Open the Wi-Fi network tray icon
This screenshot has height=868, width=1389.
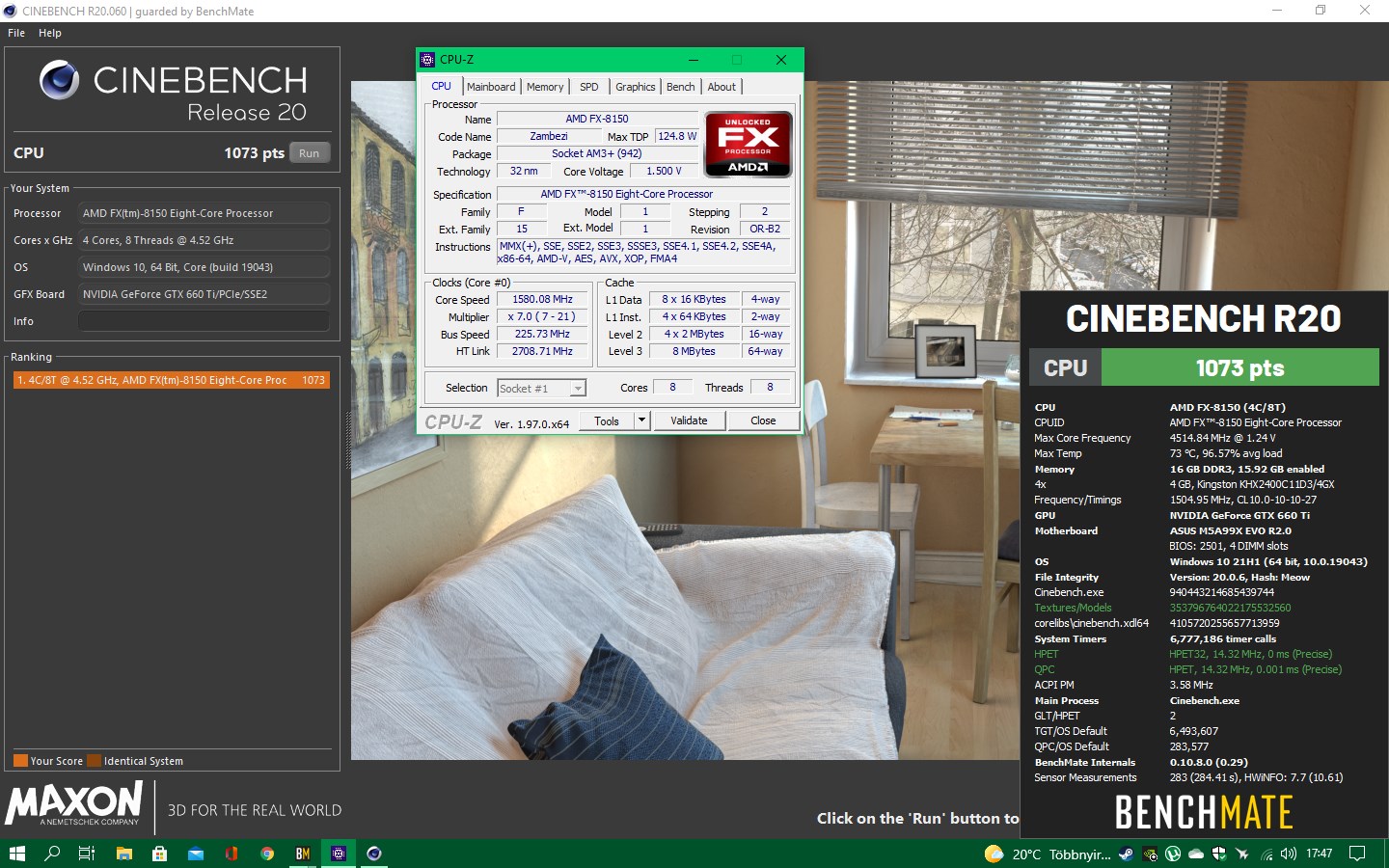(1266, 854)
